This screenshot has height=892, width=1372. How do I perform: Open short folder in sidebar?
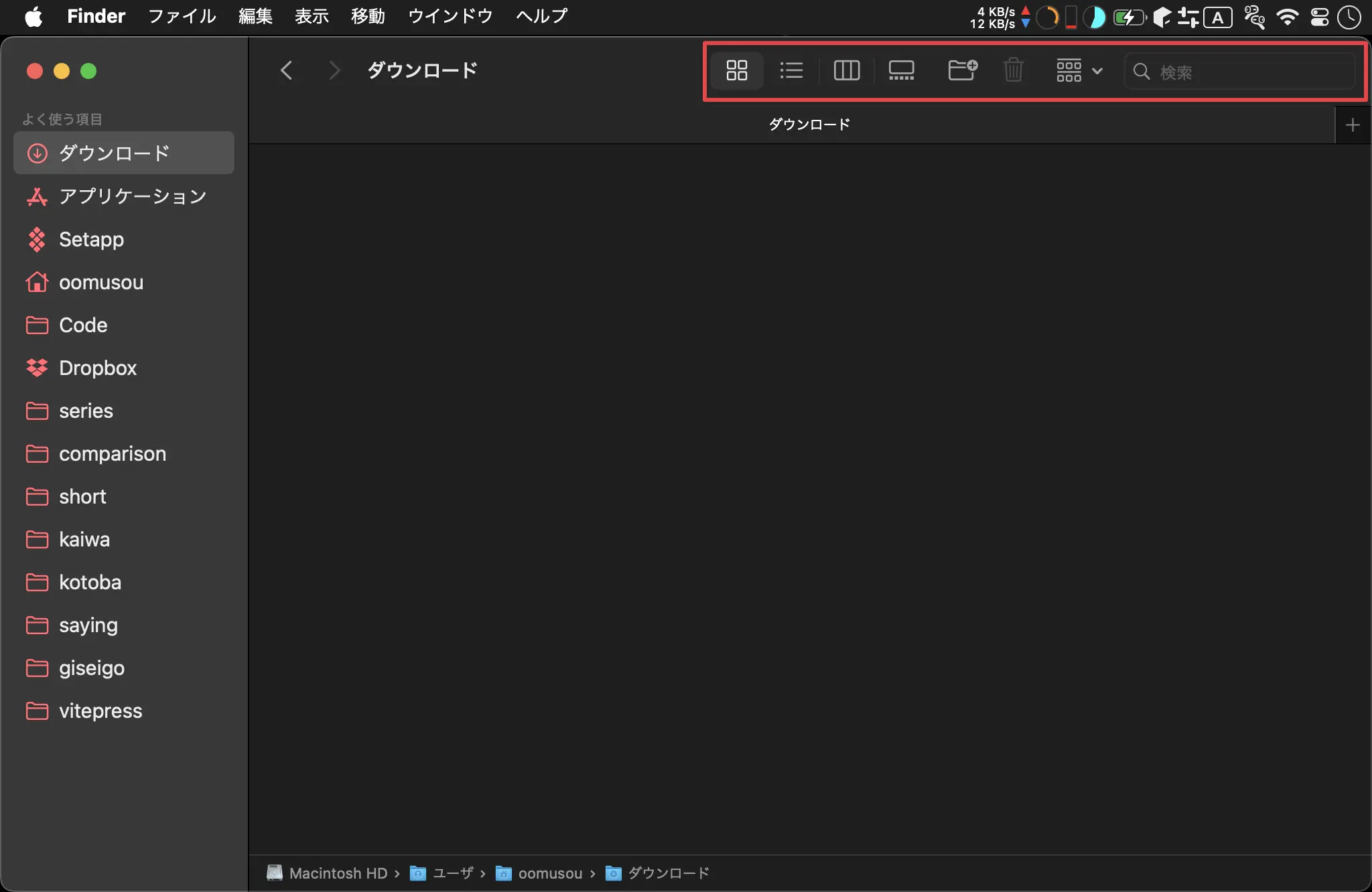click(124, 496)
